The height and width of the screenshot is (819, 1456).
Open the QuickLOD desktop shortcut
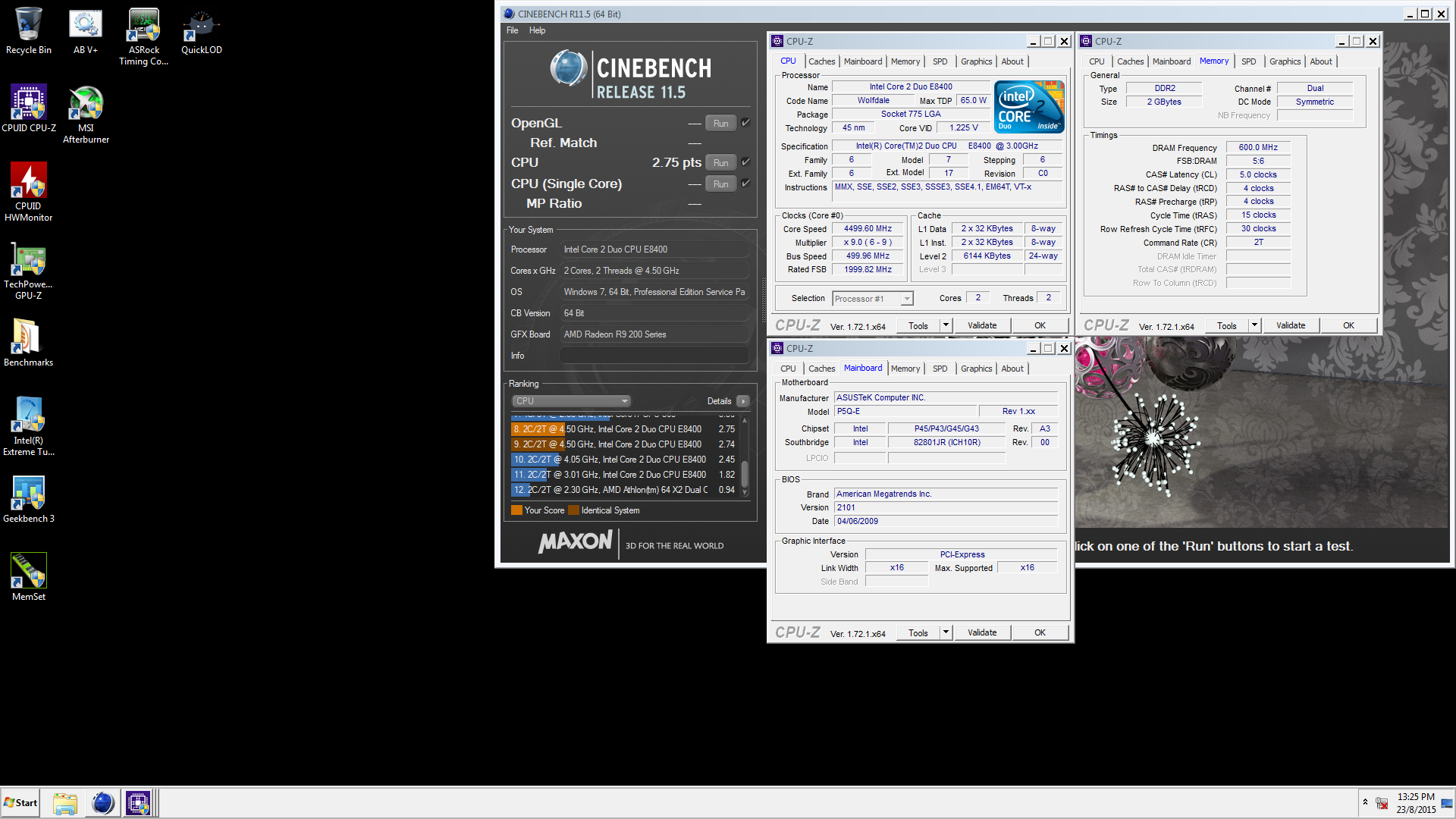201,32
